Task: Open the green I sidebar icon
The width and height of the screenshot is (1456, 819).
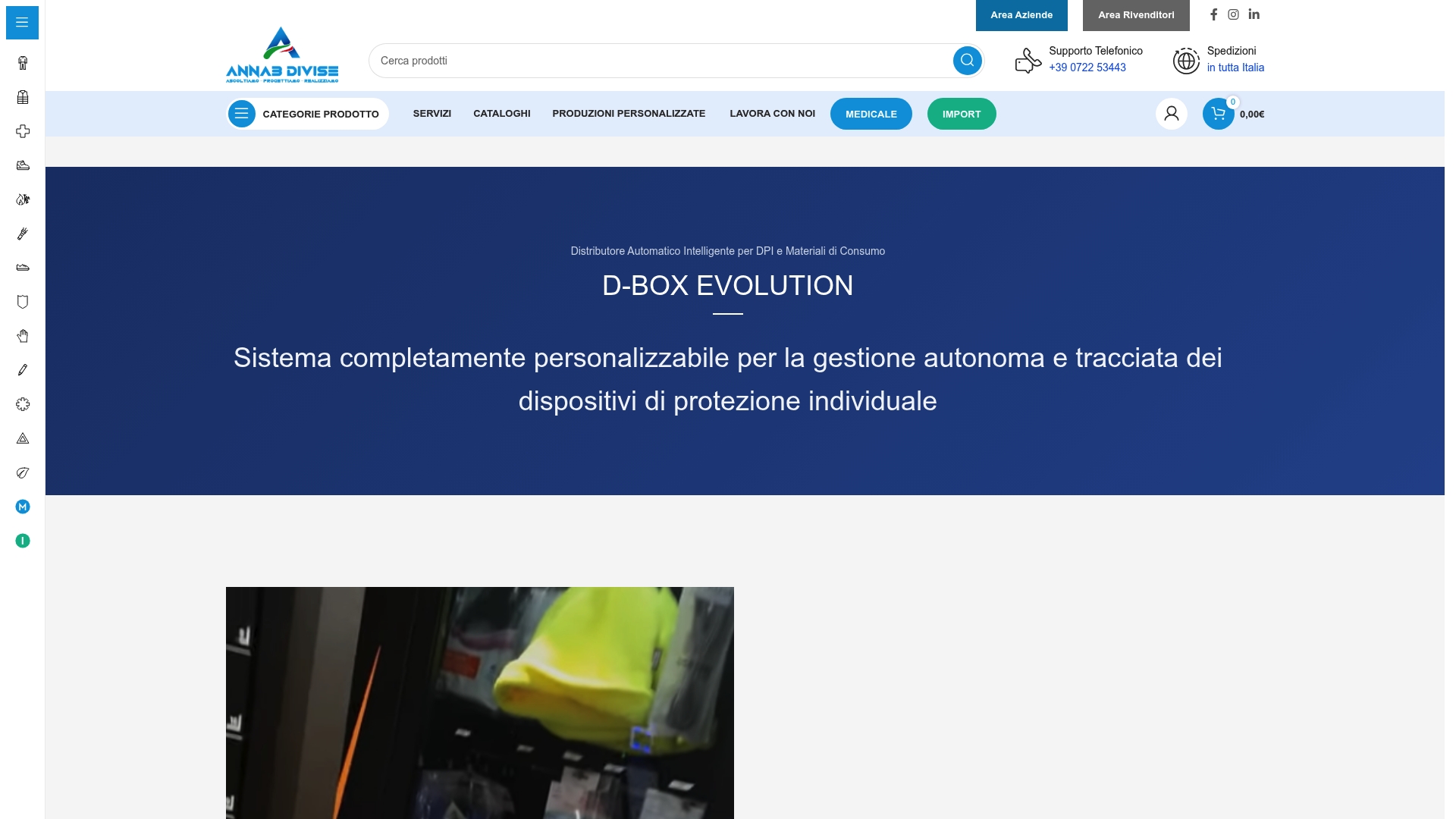Action: (23, 541)
